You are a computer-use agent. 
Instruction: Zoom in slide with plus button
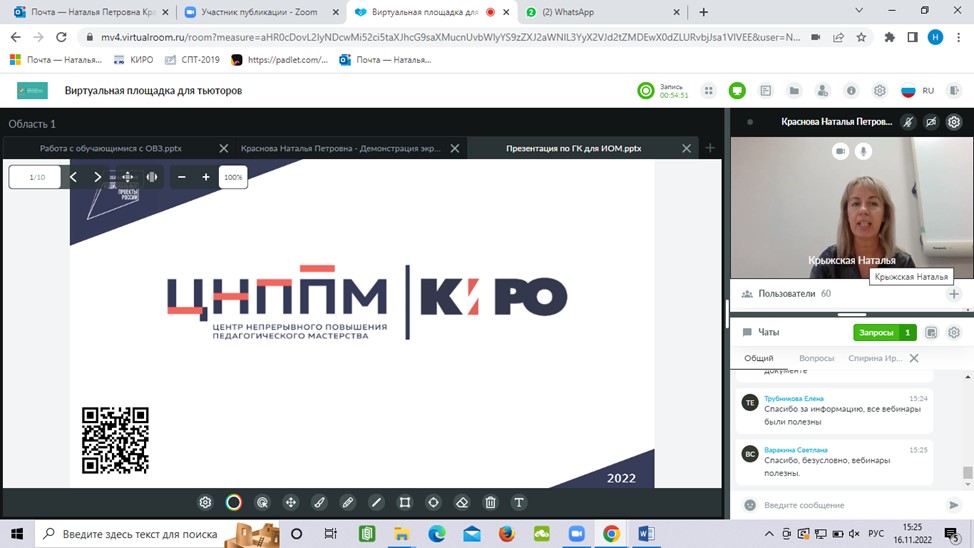point(206,177)
